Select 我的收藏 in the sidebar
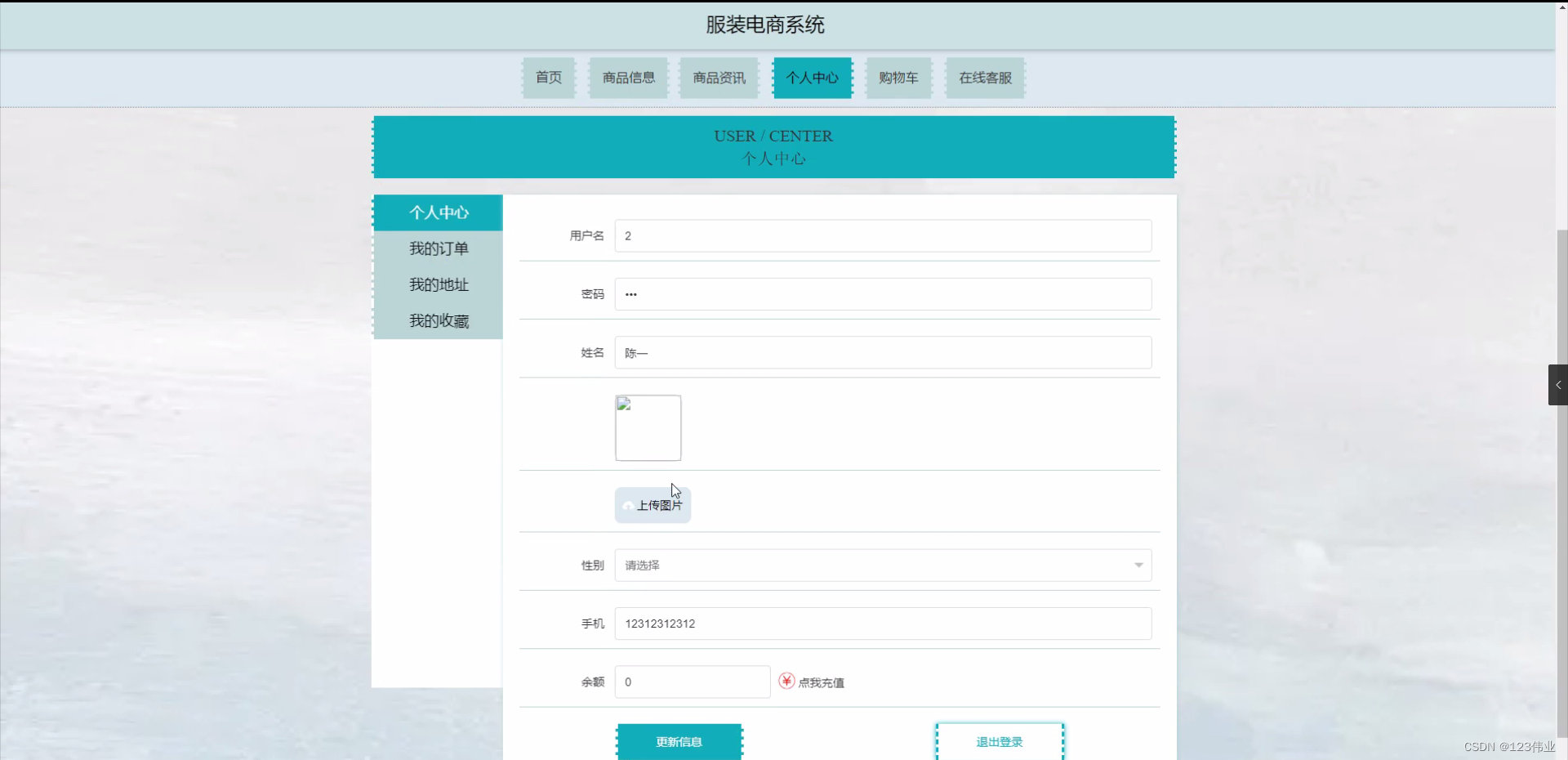 (439, 320)
